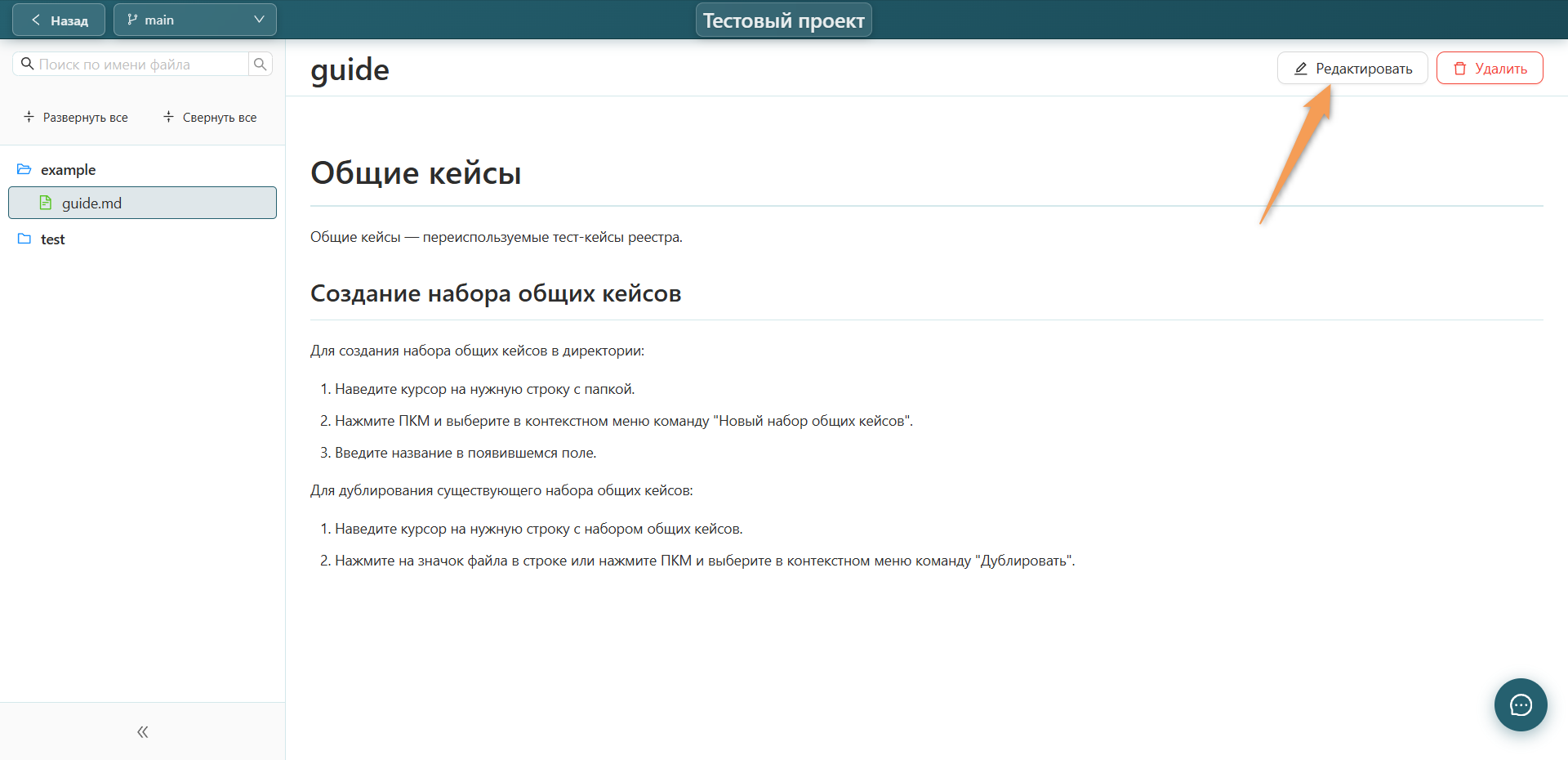Click the red Удалить button
This screenshot has height=760, width=1568.
(1490, 68)
